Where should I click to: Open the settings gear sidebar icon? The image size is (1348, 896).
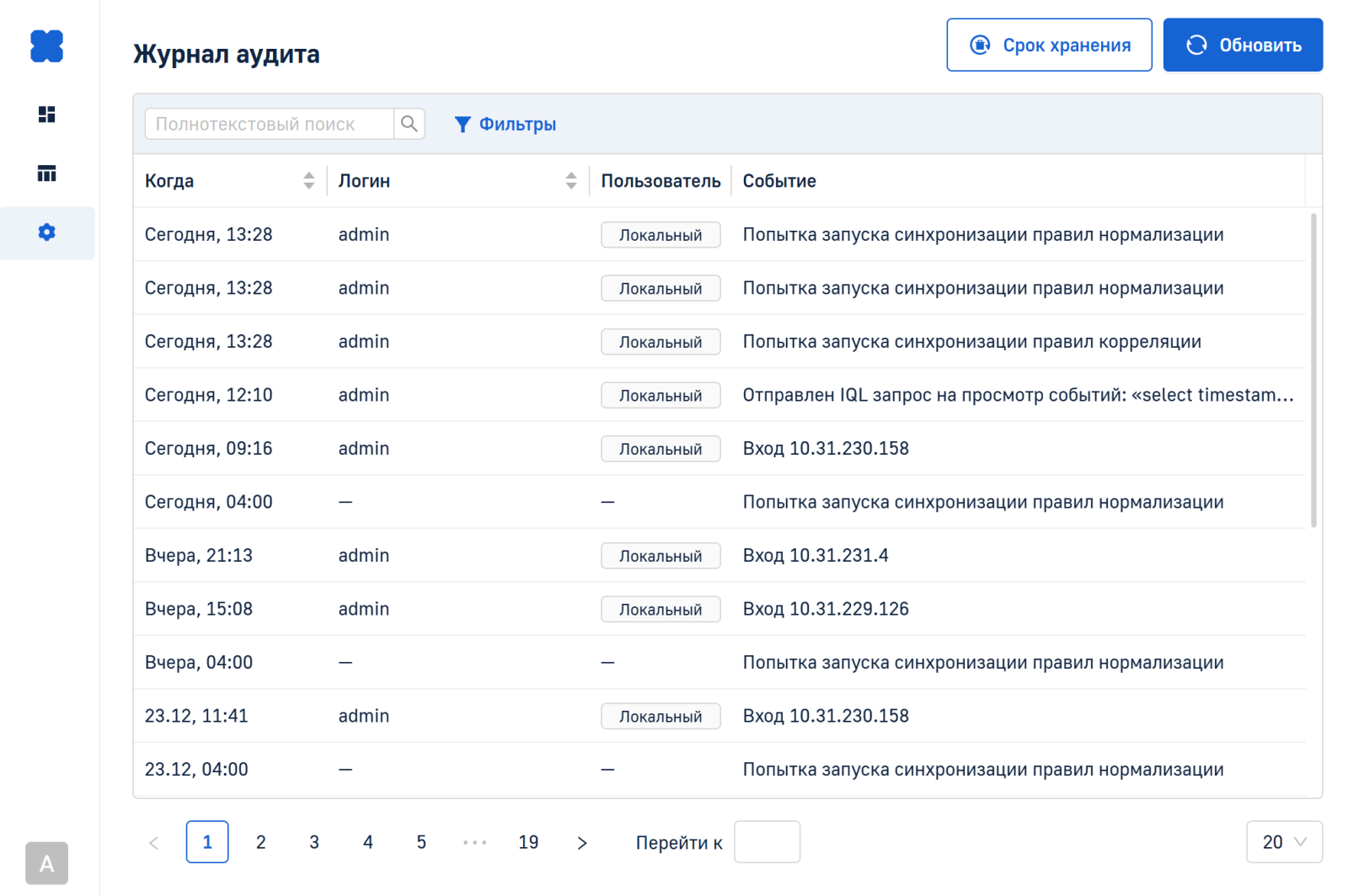(x=46, y=232)
